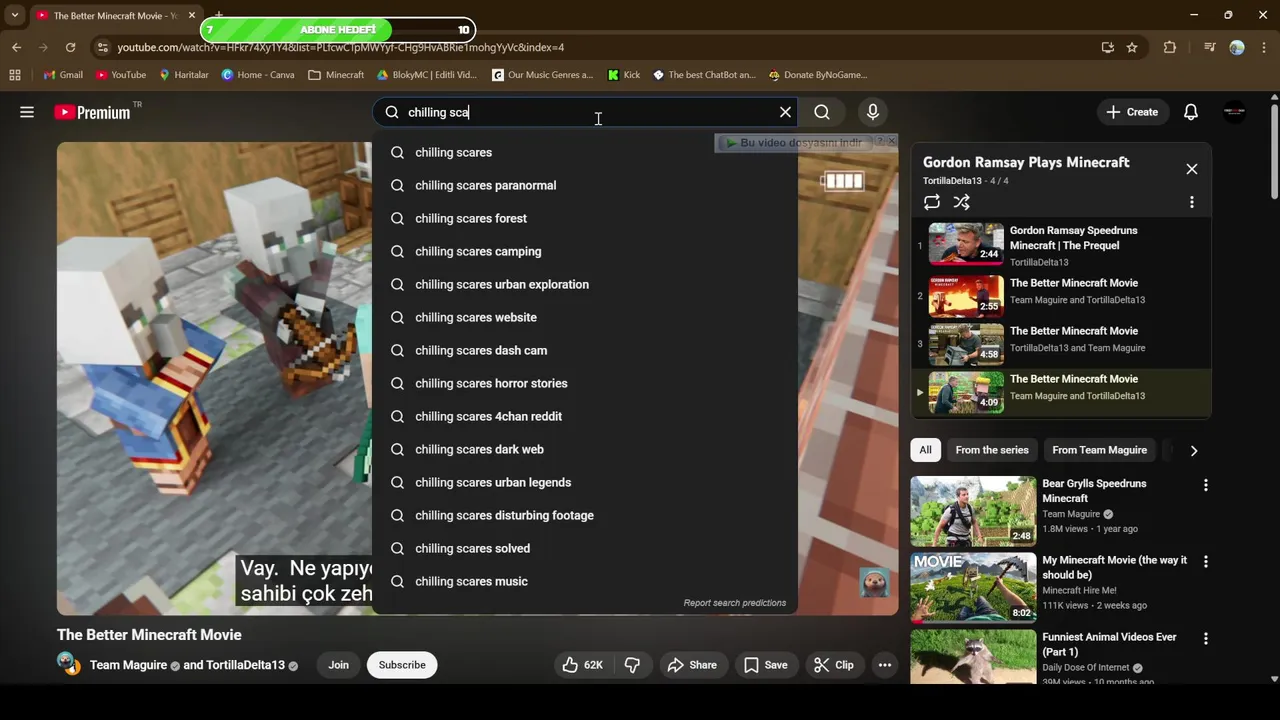Start voice search with the microphone

click(873, 112)
